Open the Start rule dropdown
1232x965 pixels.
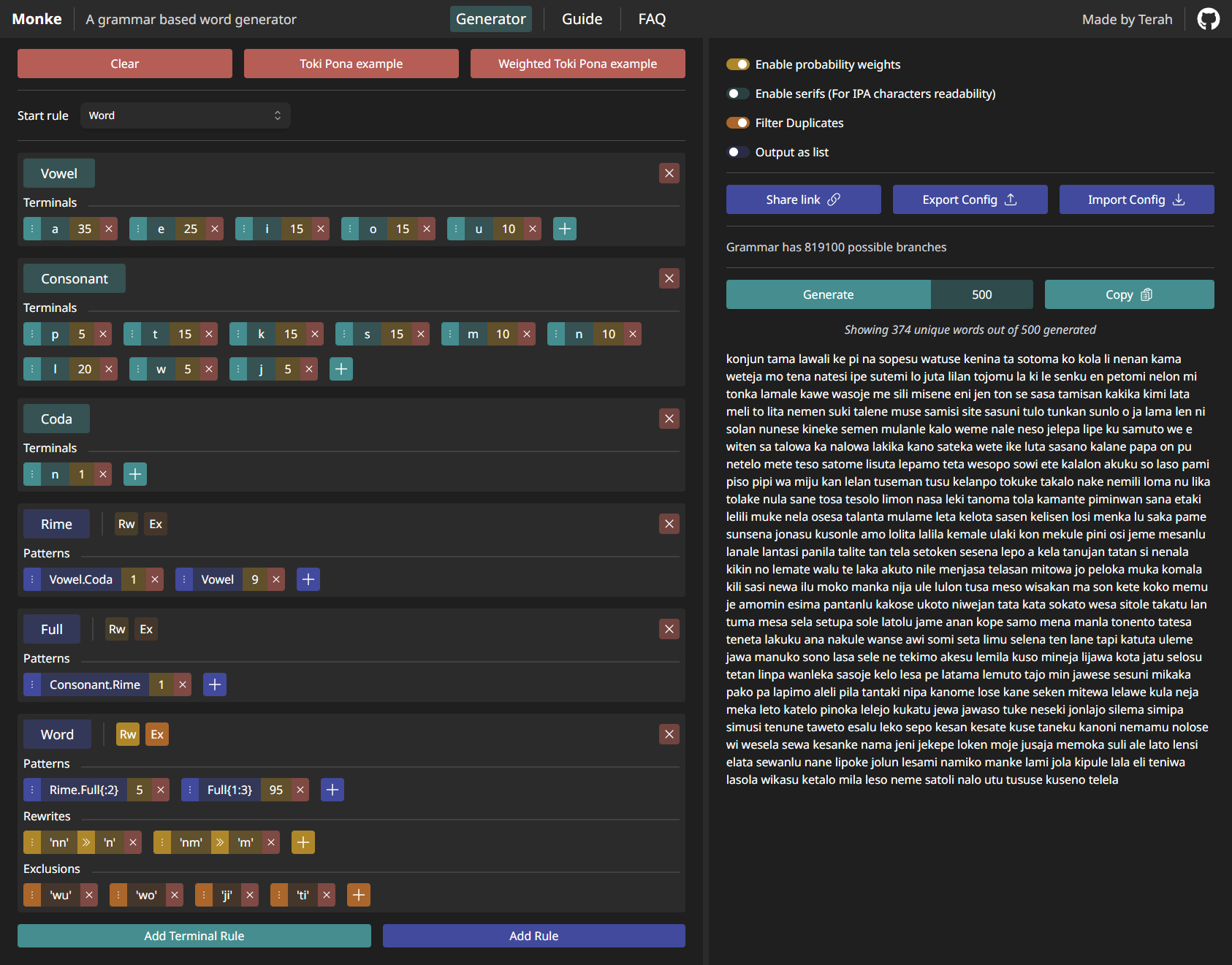coord(186,115)
